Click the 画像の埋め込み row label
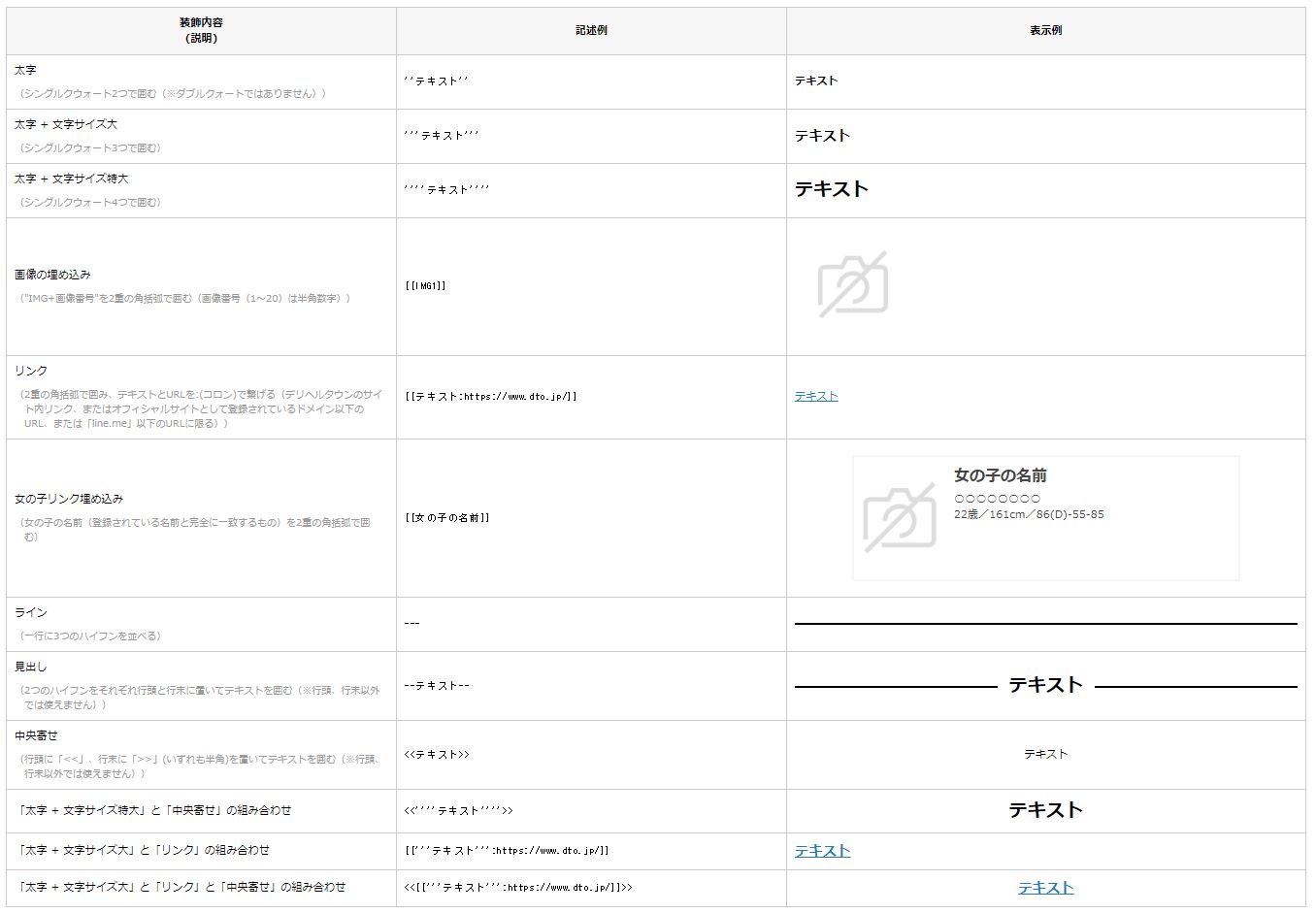 coord(52,275)
